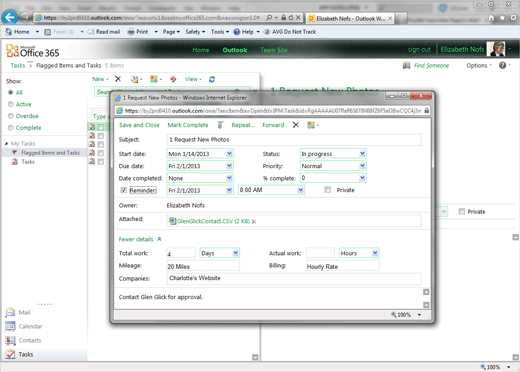Open categories icon in task list toolbar
Viewport: 520px width, 372px height.
click(x=155, y=79)
